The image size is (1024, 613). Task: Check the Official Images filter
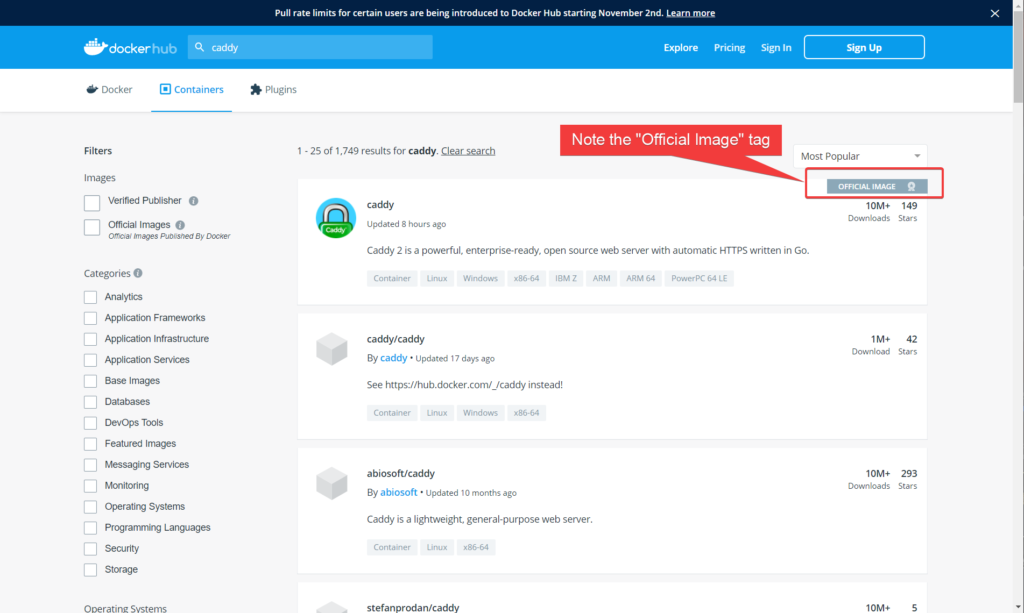91,227
